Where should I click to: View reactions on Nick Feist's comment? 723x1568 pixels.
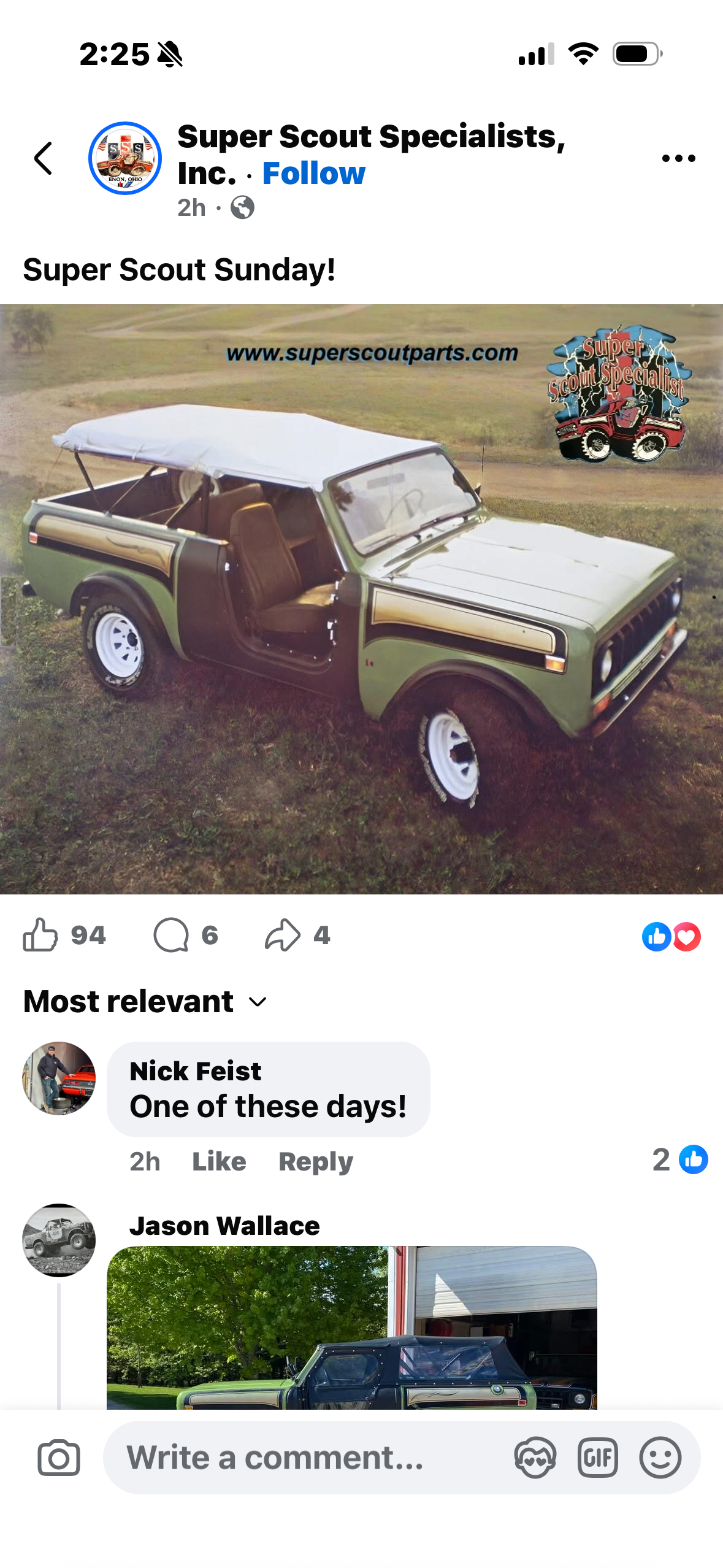[x=680, y=1159]
